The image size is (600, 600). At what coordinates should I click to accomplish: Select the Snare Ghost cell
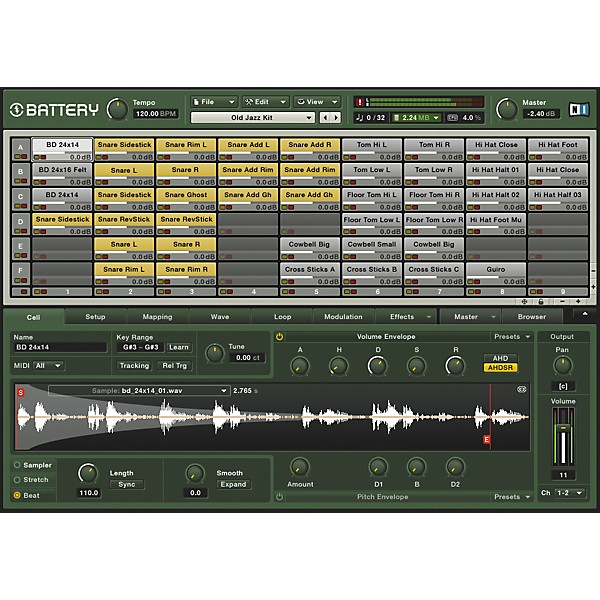tap(186, 199)
